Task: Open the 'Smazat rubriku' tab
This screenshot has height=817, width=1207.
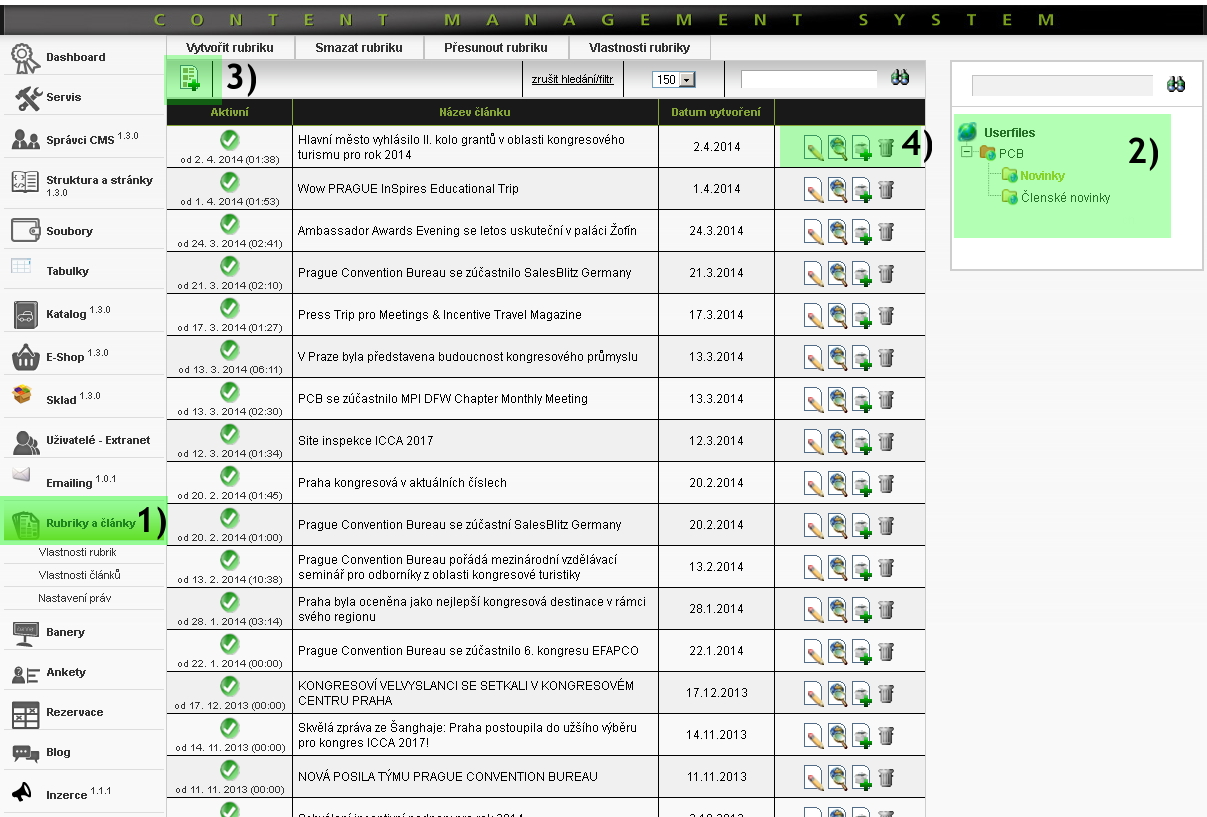Action: (359, 47)
